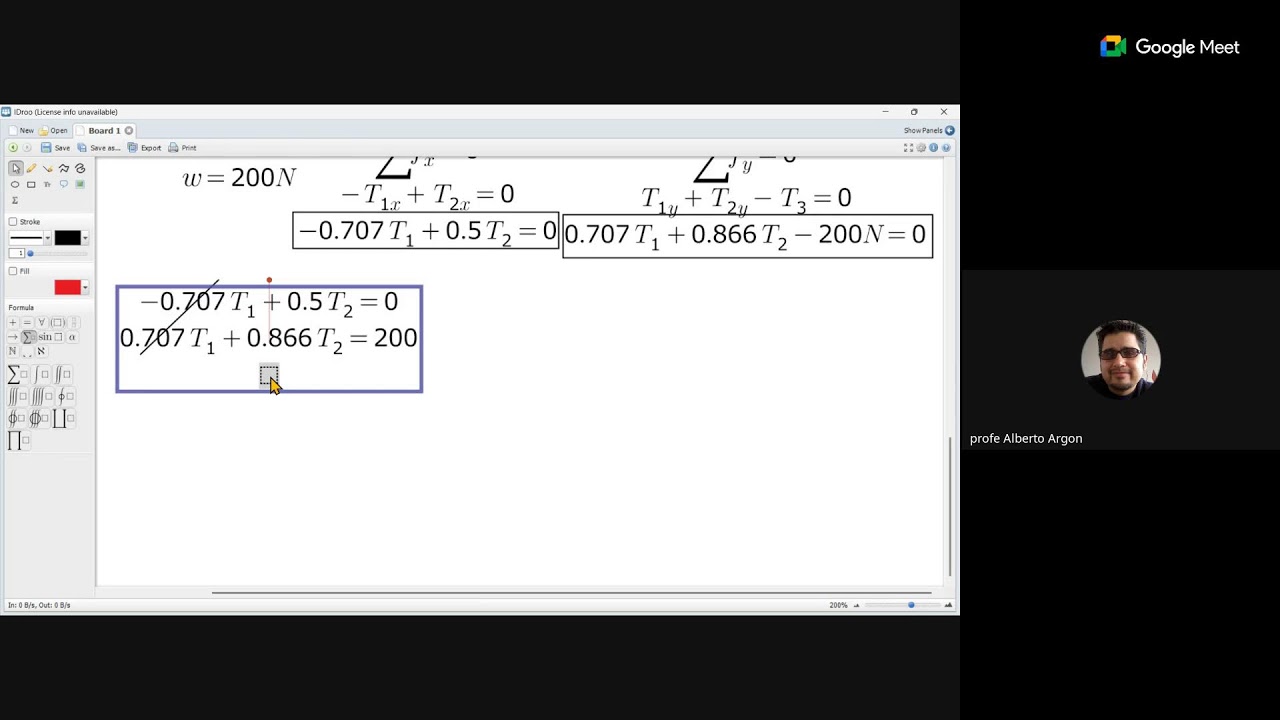Screen dimensions: 1280x720
Task: Click the red fill color swatch
Action: 67,287
